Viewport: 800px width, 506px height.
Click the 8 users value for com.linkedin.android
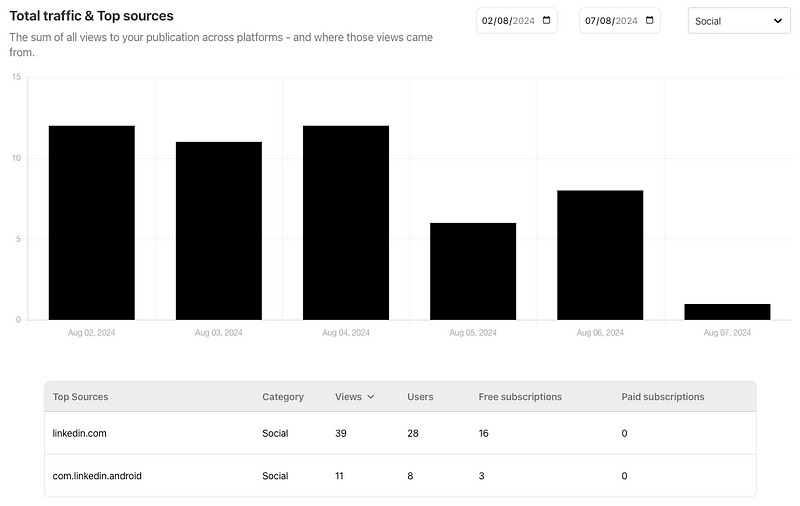coord(410,476)
